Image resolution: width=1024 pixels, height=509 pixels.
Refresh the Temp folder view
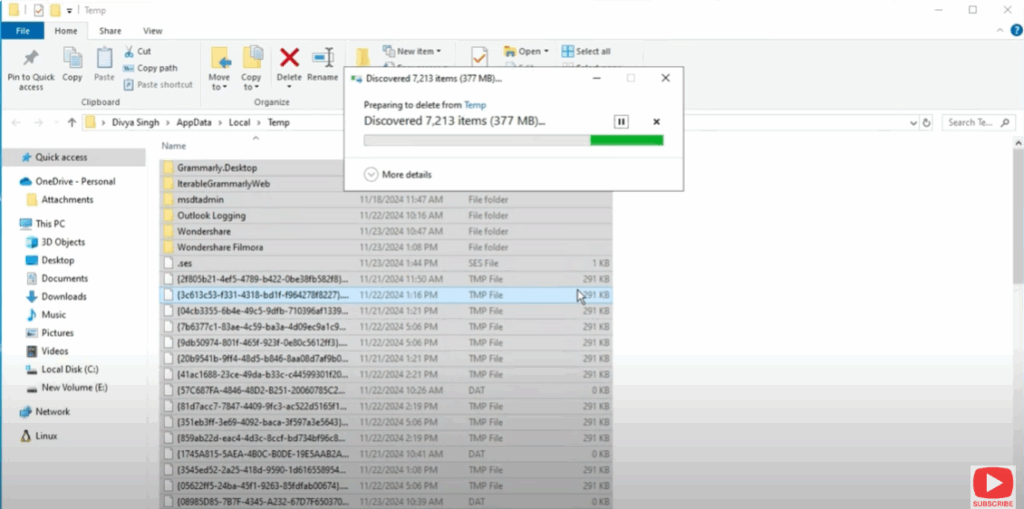pos(926,122)
